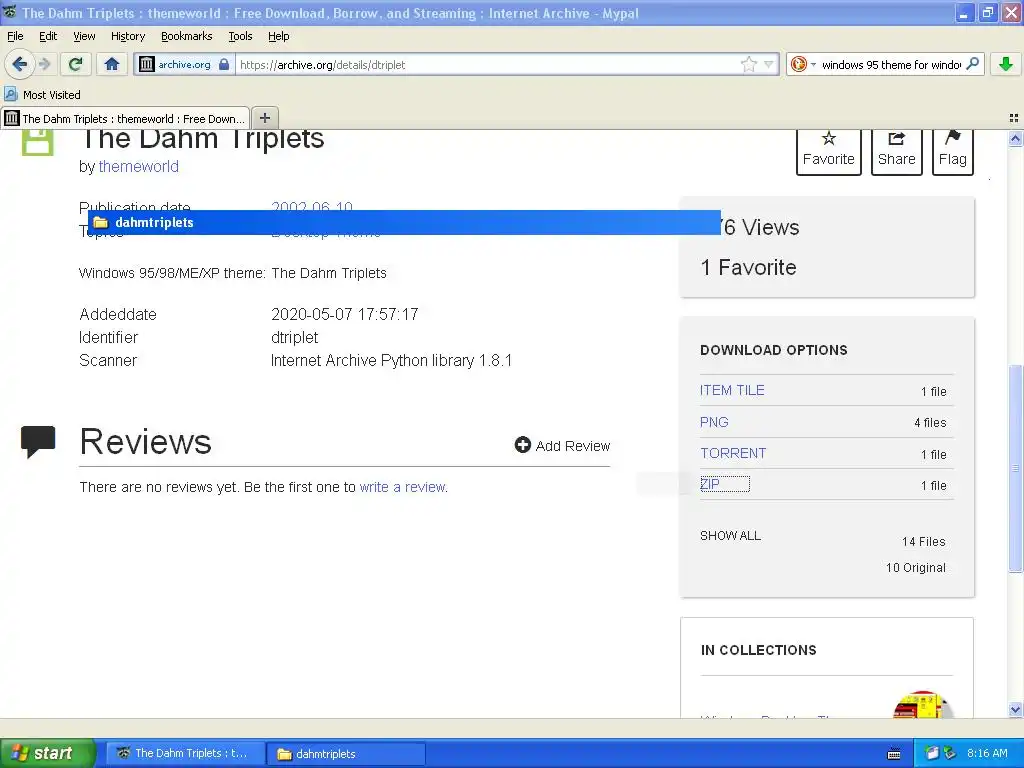This screenshot has width=1024, height=768.
Task: Click the Share button
Action: [896, 150]
